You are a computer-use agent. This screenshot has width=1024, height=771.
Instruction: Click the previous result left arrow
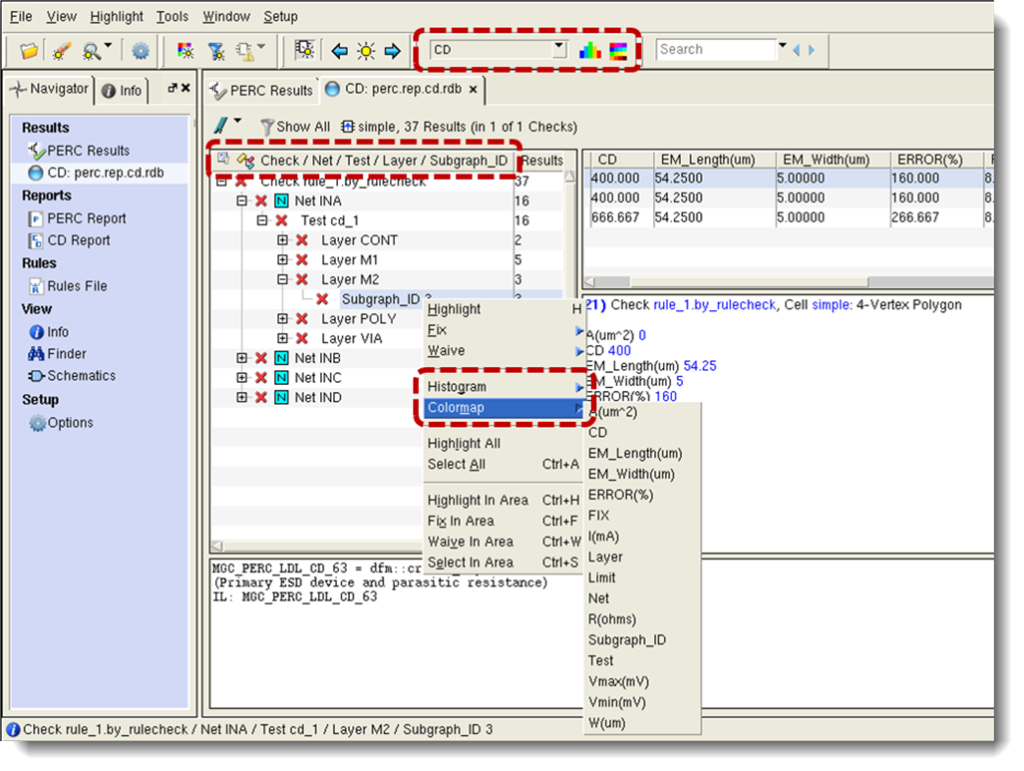339,51
